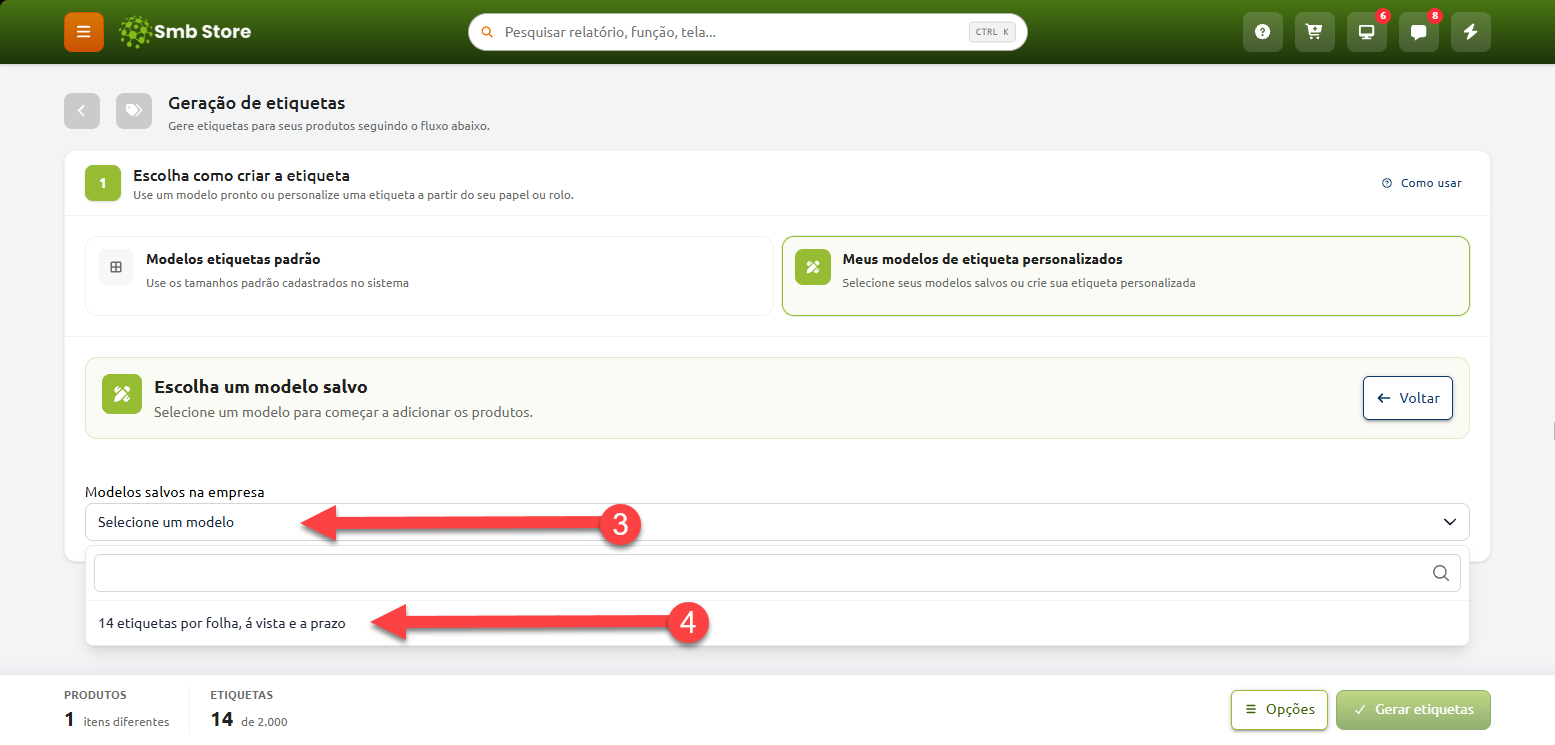Open the Opções button

tap(1279, 710)
